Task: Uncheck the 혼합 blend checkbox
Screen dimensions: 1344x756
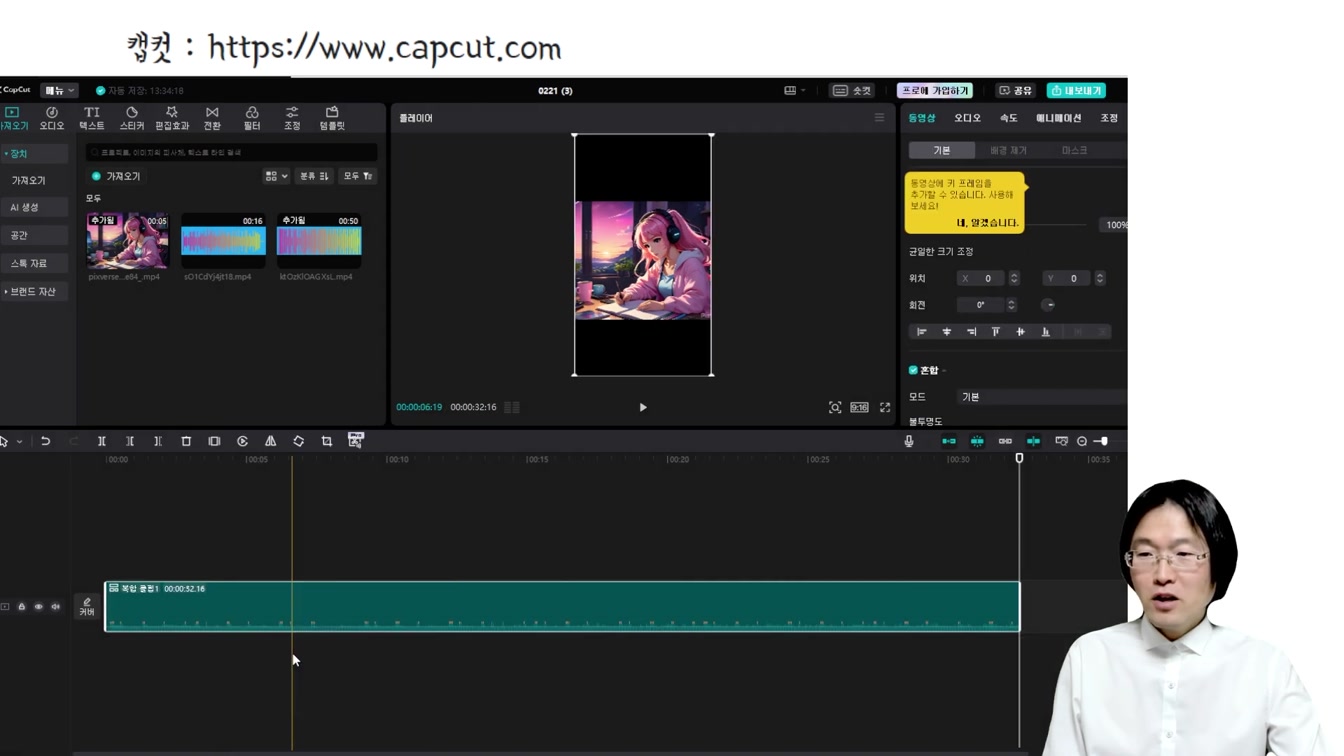Action: tap(913, 370)
